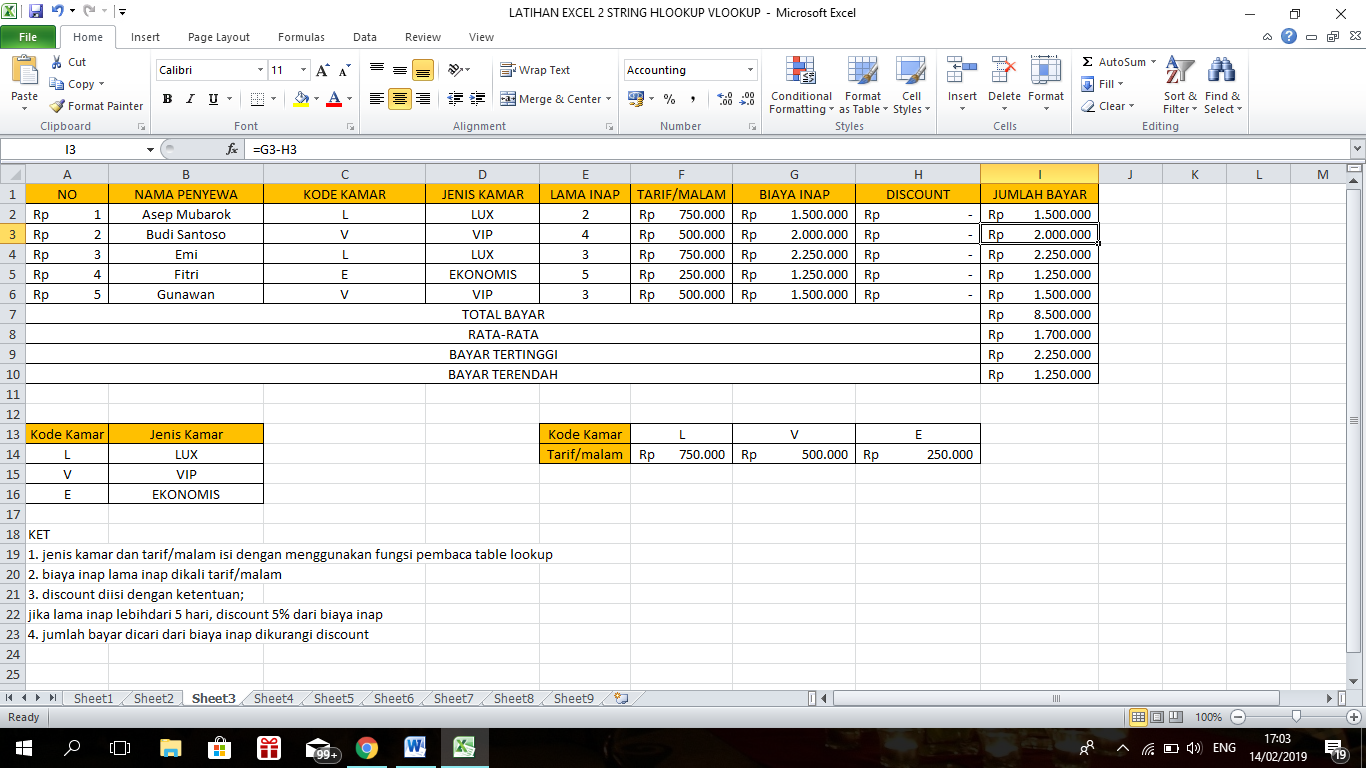The width and height of the screenshot is (1366, 768).
Task: Toggle bold formatting on selected cell
Action: [167, 100]
